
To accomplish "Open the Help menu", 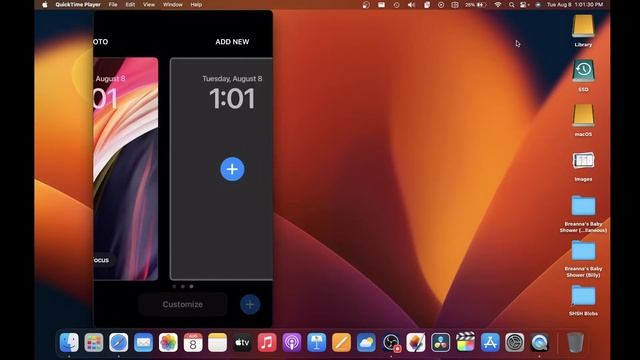I will pos(196,4).
